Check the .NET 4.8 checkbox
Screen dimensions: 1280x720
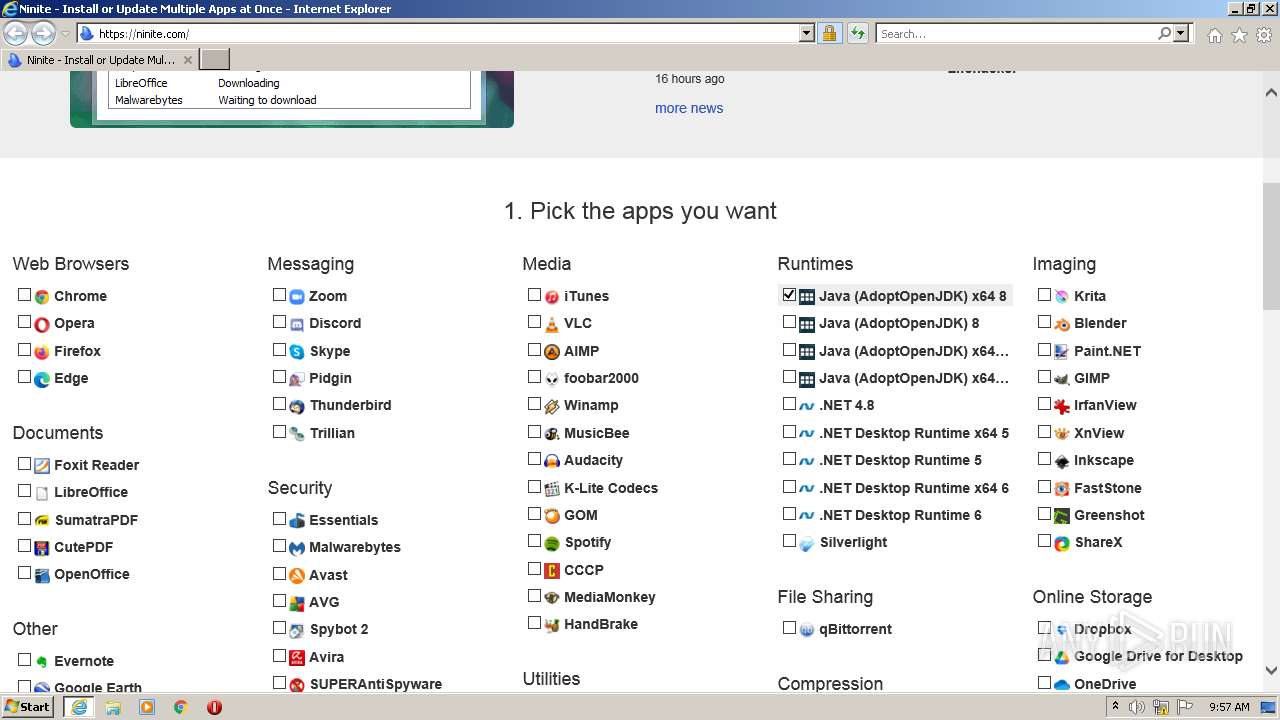point(789,404)
